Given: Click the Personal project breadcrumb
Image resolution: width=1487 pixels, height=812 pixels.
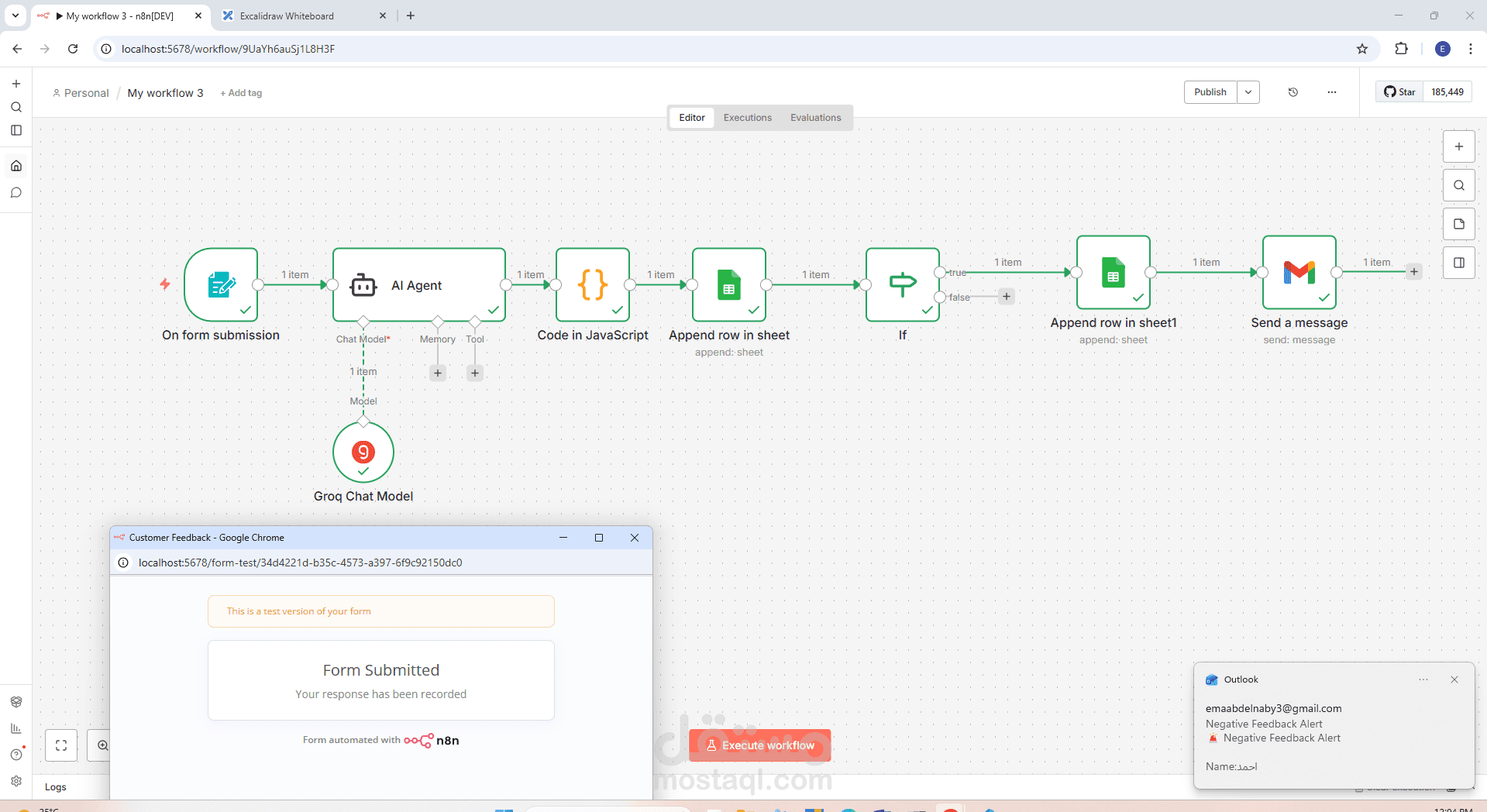Looking at the screenshot, I should point(81,93).
